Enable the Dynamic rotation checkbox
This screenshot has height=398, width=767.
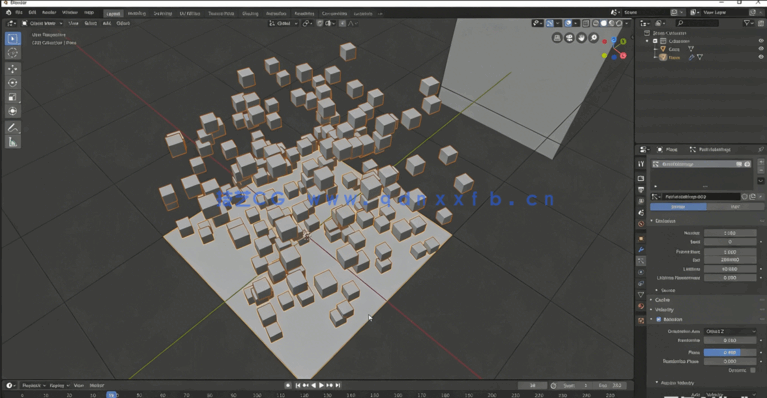753,371
